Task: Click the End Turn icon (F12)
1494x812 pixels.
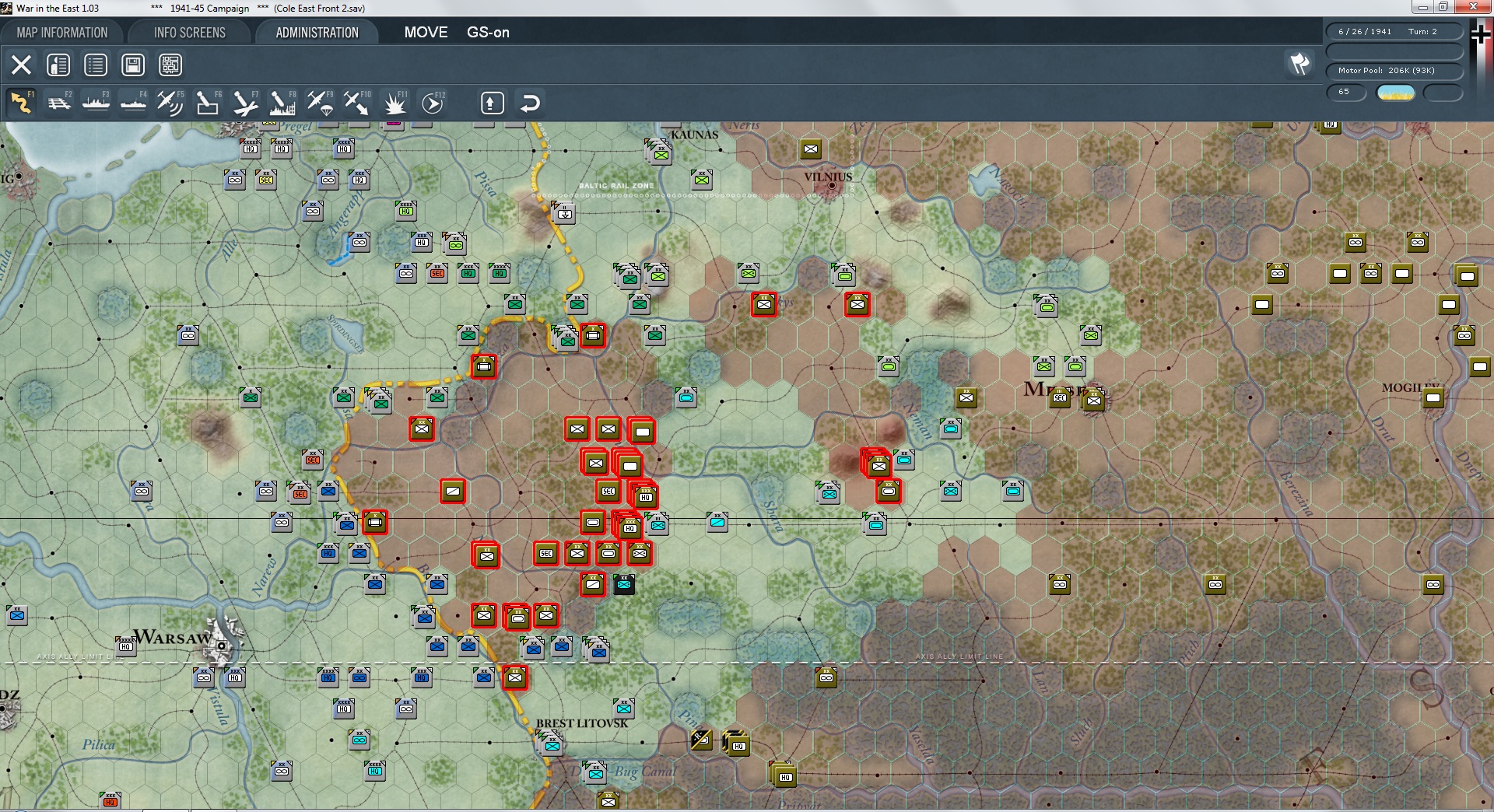Action: pyautogui.click(x=433, y=103)
